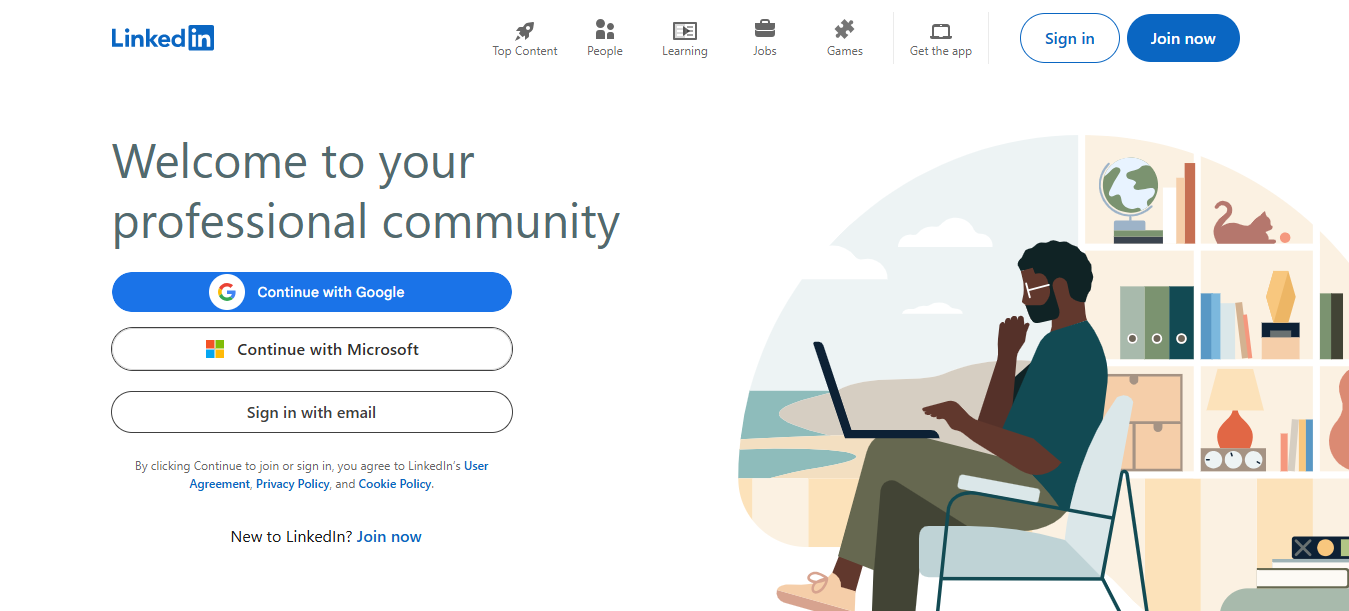Click the People icon in navigation
Screen dimensions: 1349x611
click(x=604, y=30)
